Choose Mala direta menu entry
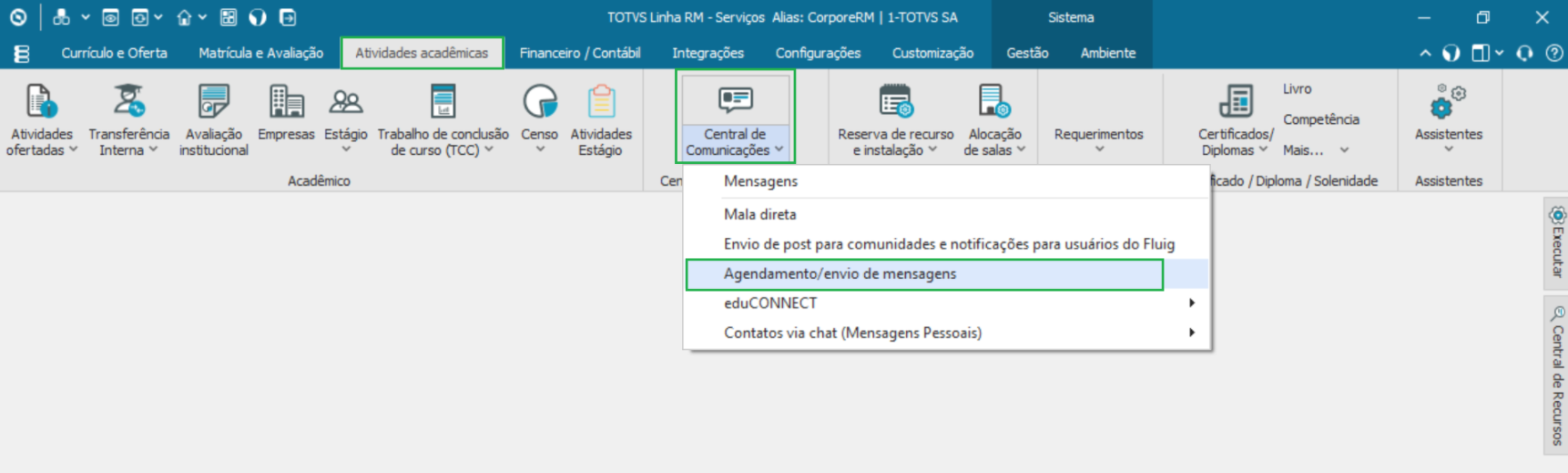 [x=947, y=214]
